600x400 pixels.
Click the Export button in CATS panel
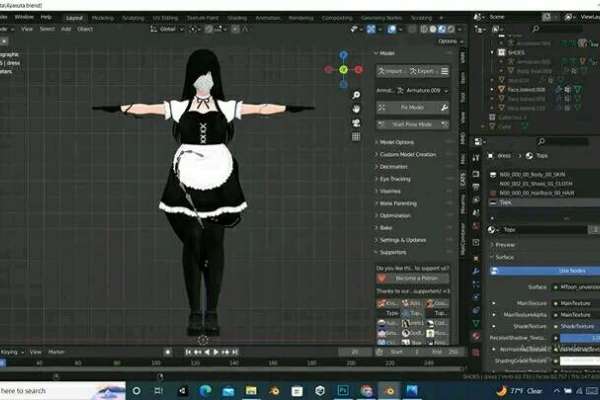(424, 71)
